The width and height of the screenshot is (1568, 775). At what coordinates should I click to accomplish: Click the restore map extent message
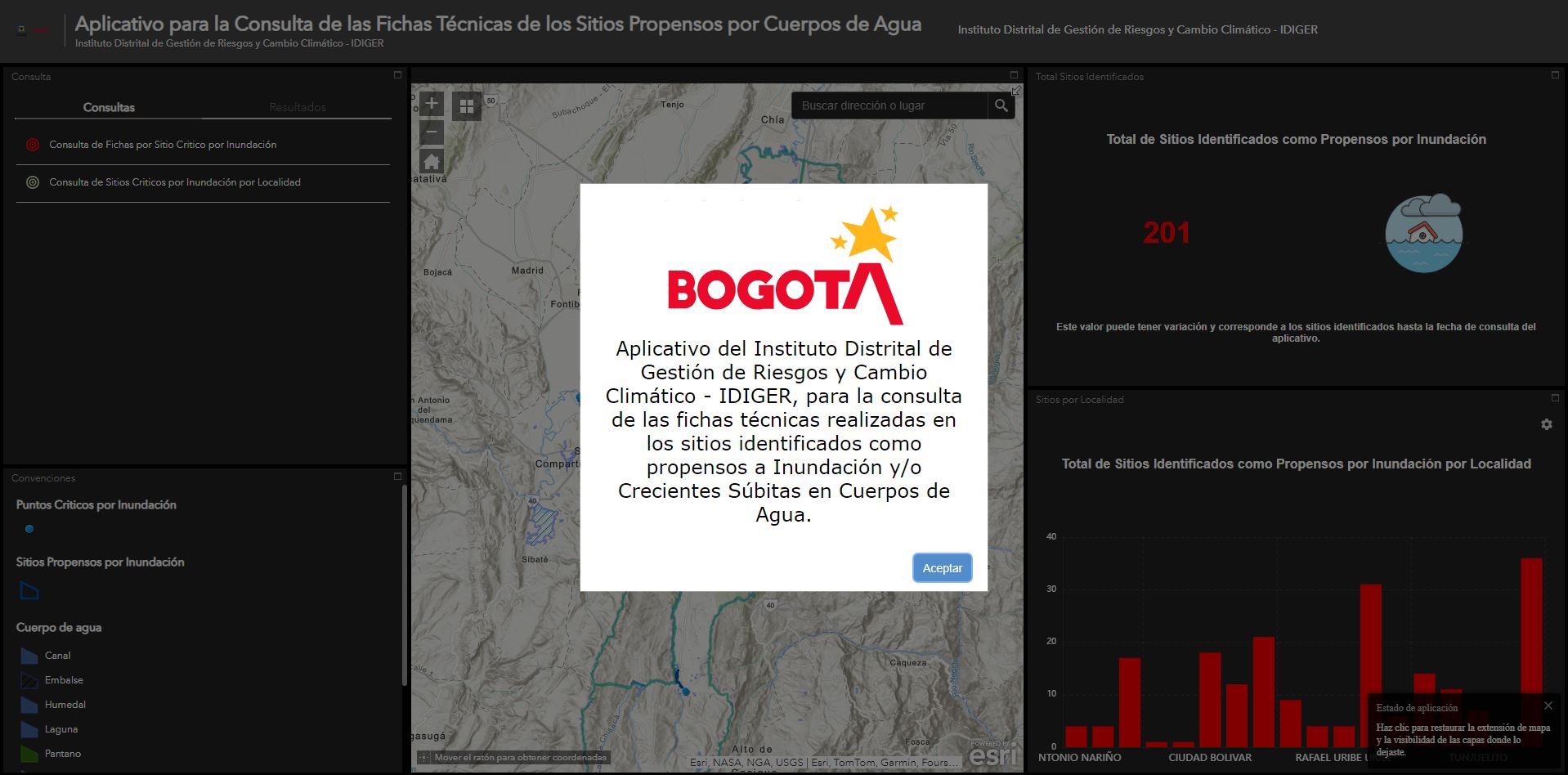(1463, 740)
